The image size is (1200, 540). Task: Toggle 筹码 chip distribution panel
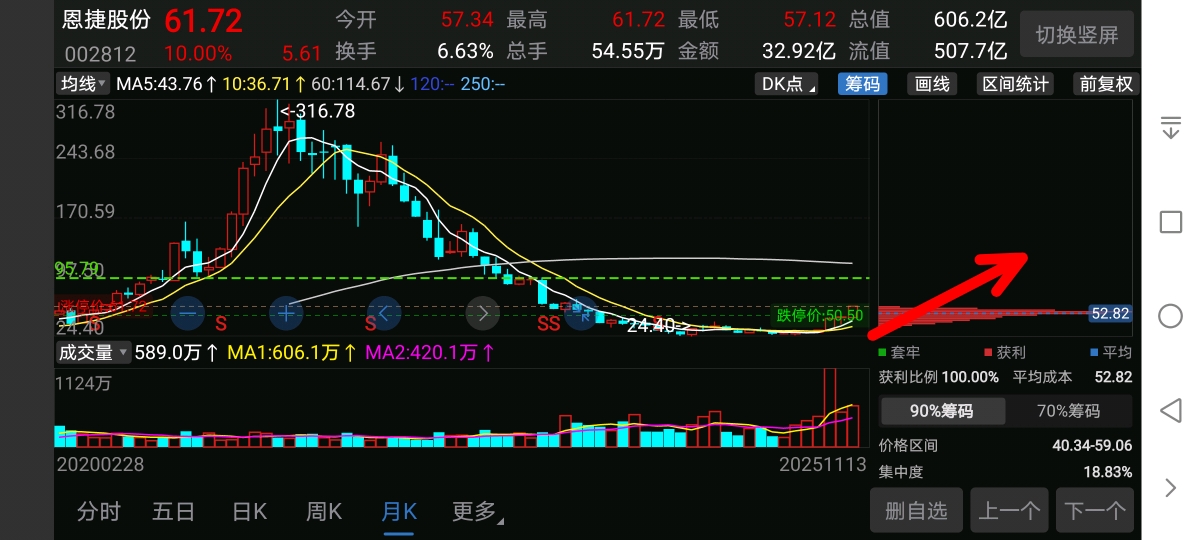point(862,84)
